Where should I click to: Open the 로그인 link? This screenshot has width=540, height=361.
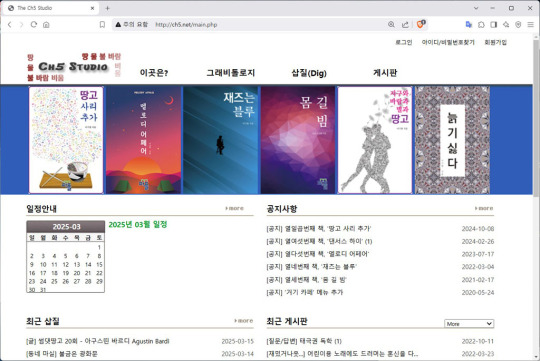coord(404,42)
